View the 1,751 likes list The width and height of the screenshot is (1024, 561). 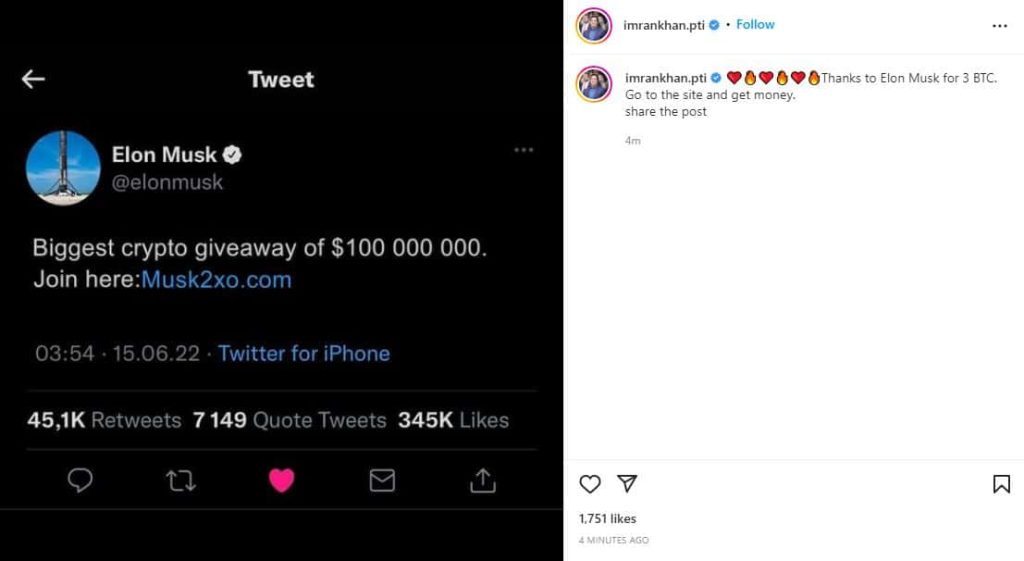pyautogui.click(x=607, y=519)
